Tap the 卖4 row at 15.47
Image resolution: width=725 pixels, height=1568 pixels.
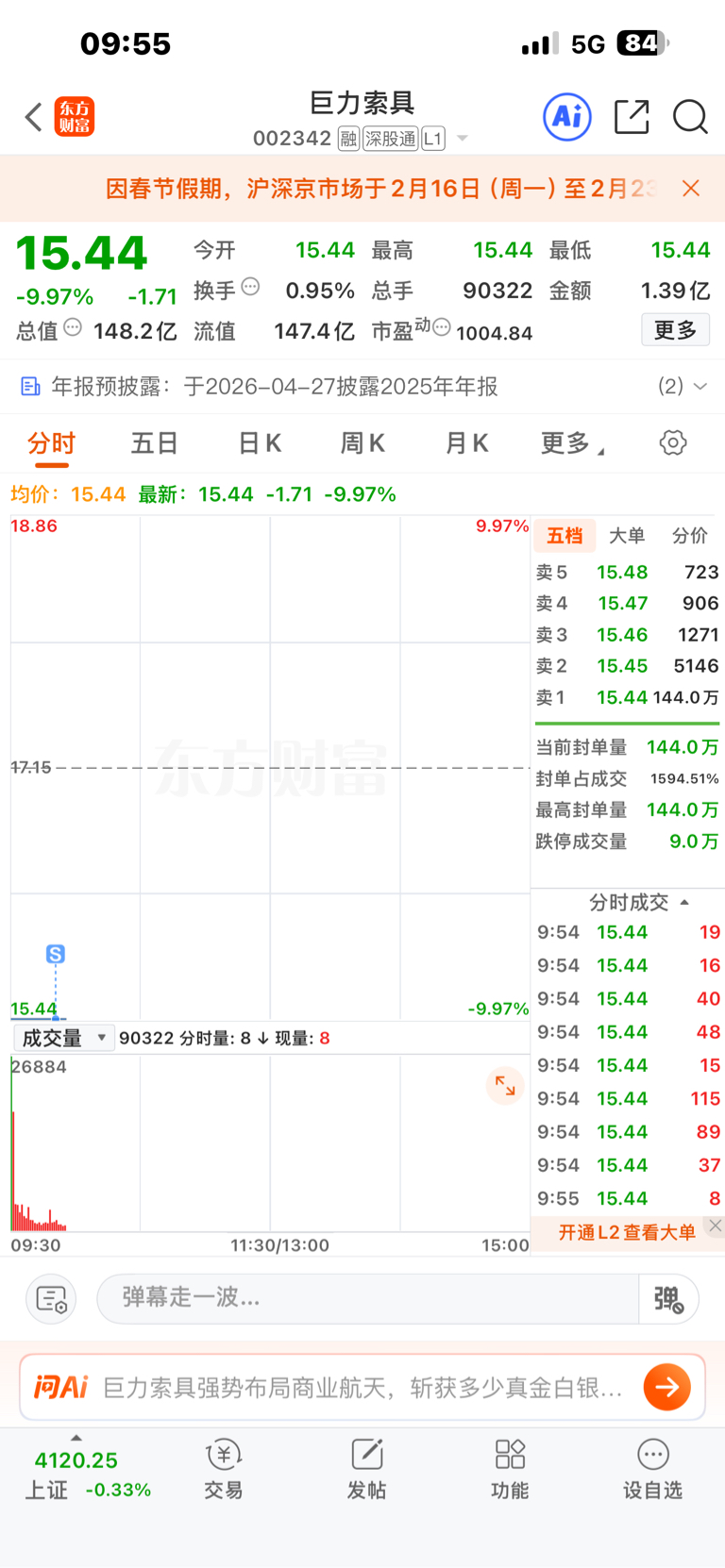coord(628,604)
